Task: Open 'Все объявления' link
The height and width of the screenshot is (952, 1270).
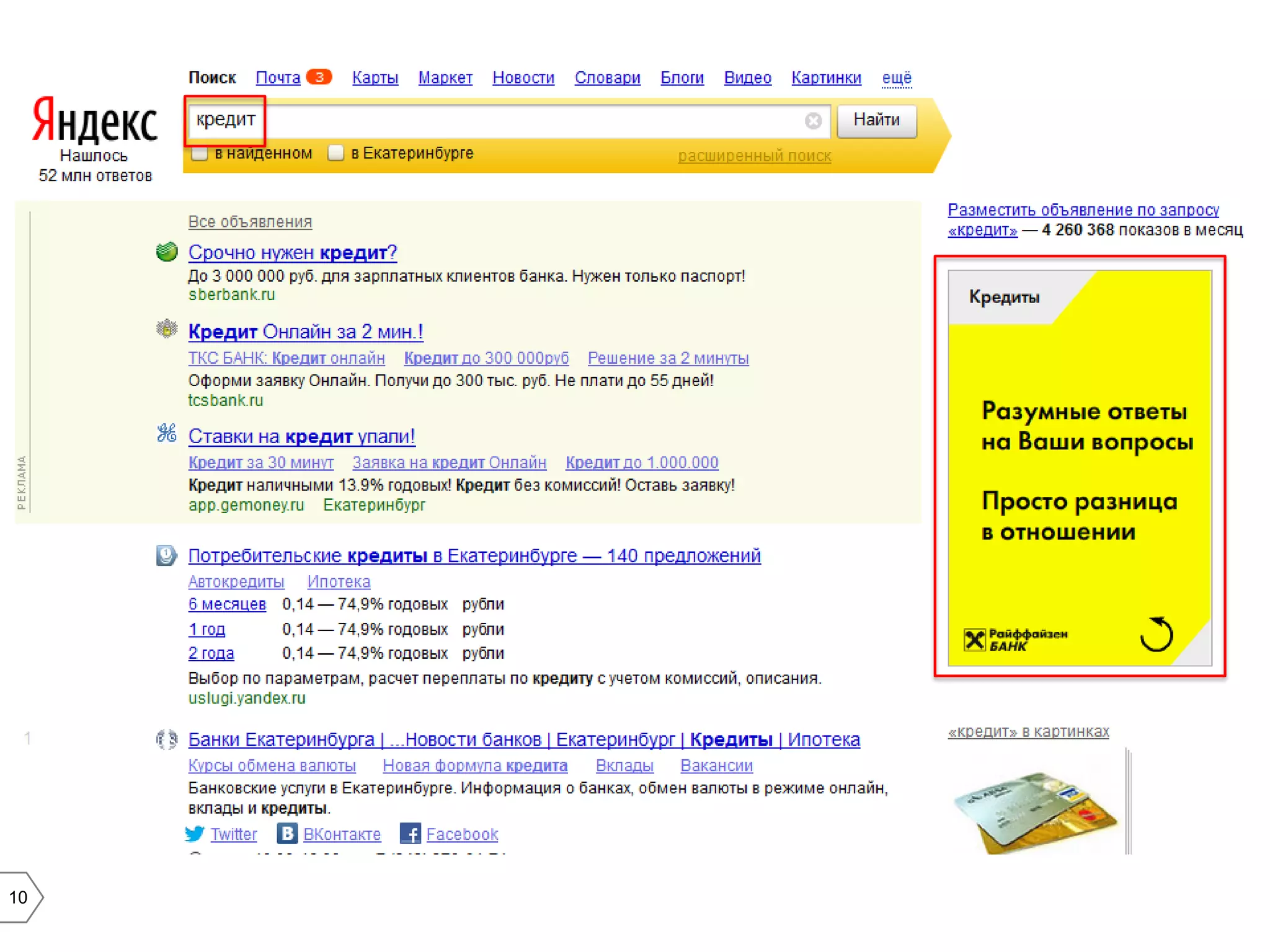Action: point(250,222)
